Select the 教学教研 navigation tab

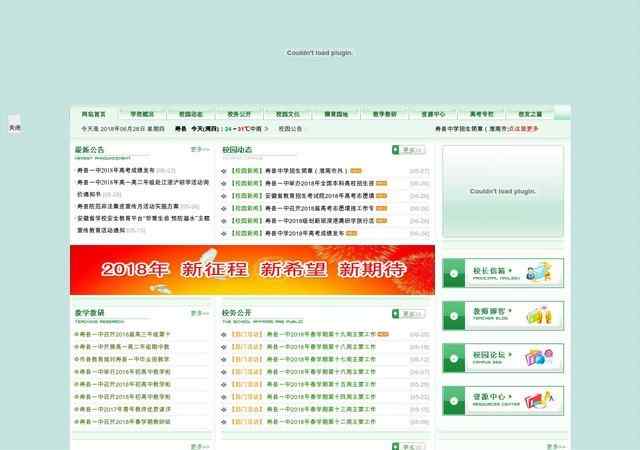point(385,115)
